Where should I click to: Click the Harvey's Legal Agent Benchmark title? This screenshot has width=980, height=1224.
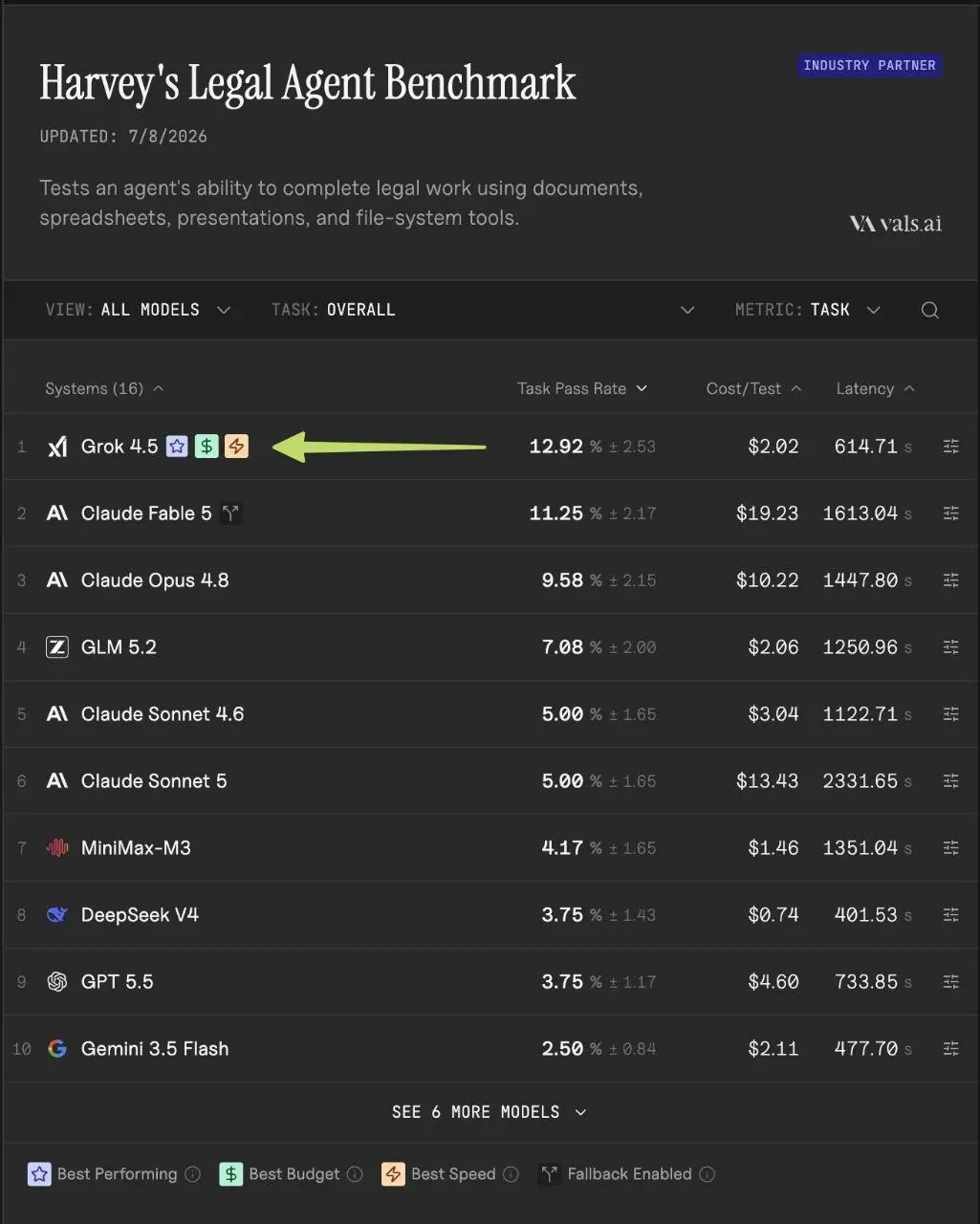point(307,84)
